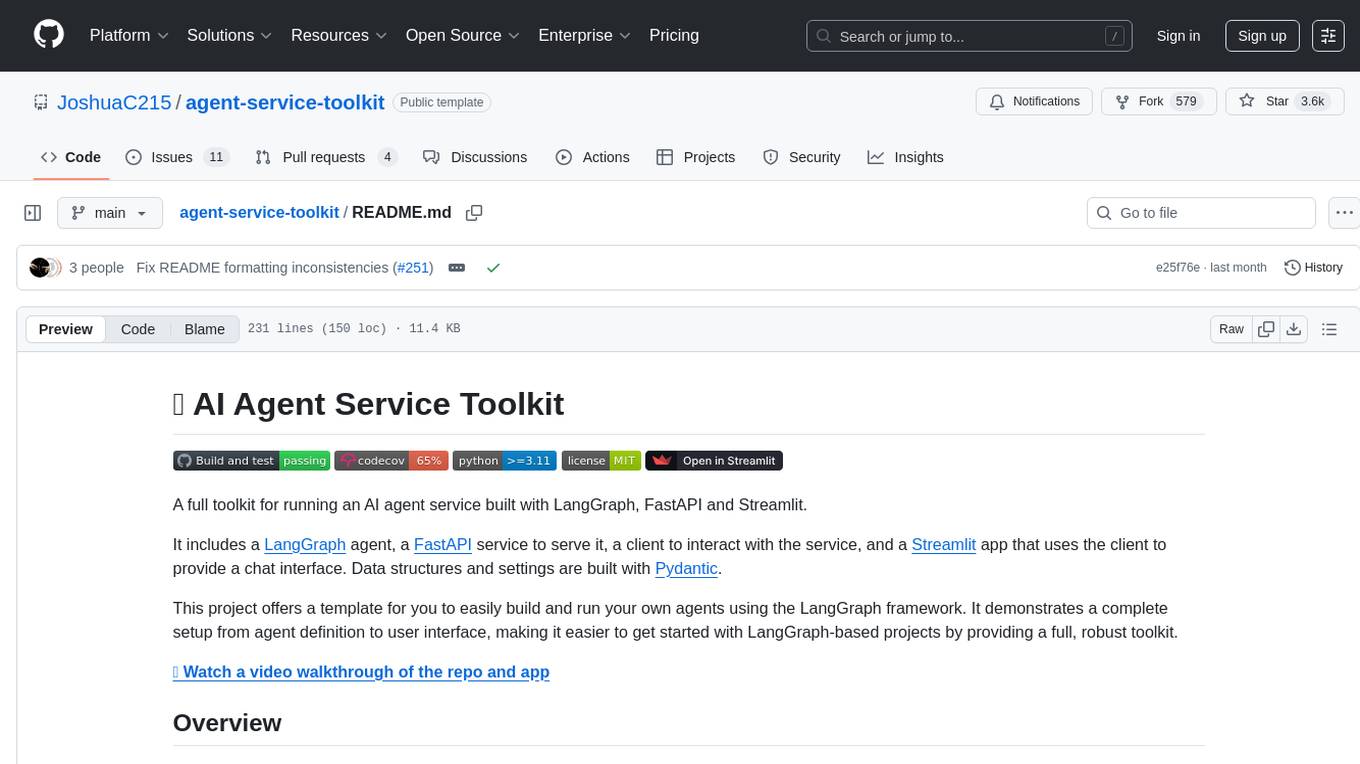The width and height of the screenshot is (1360, 764).
Task: Follow the Pydantic hyperlink
Action: [686, 568]
